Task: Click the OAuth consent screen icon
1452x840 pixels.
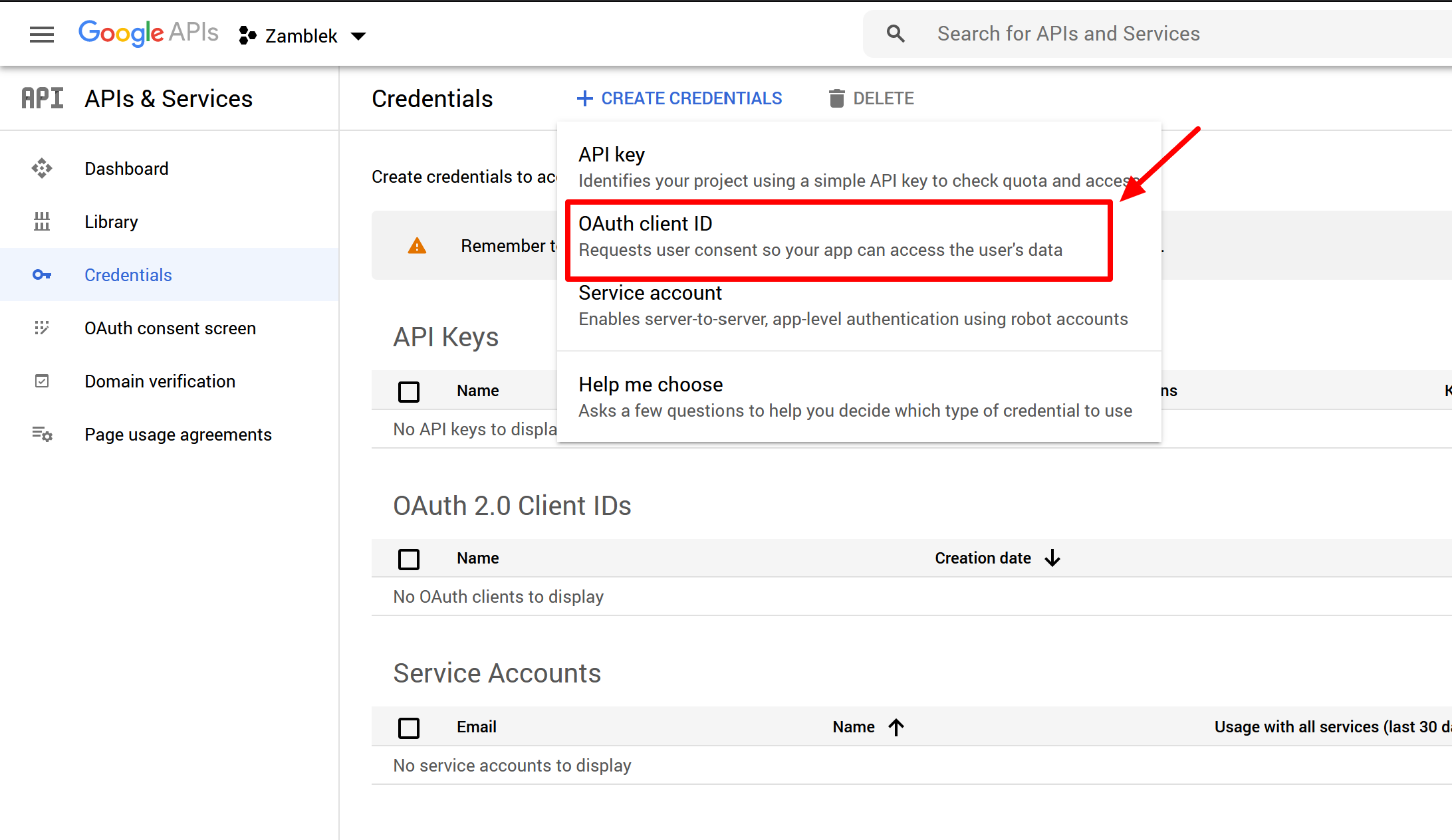Action: 42,328
